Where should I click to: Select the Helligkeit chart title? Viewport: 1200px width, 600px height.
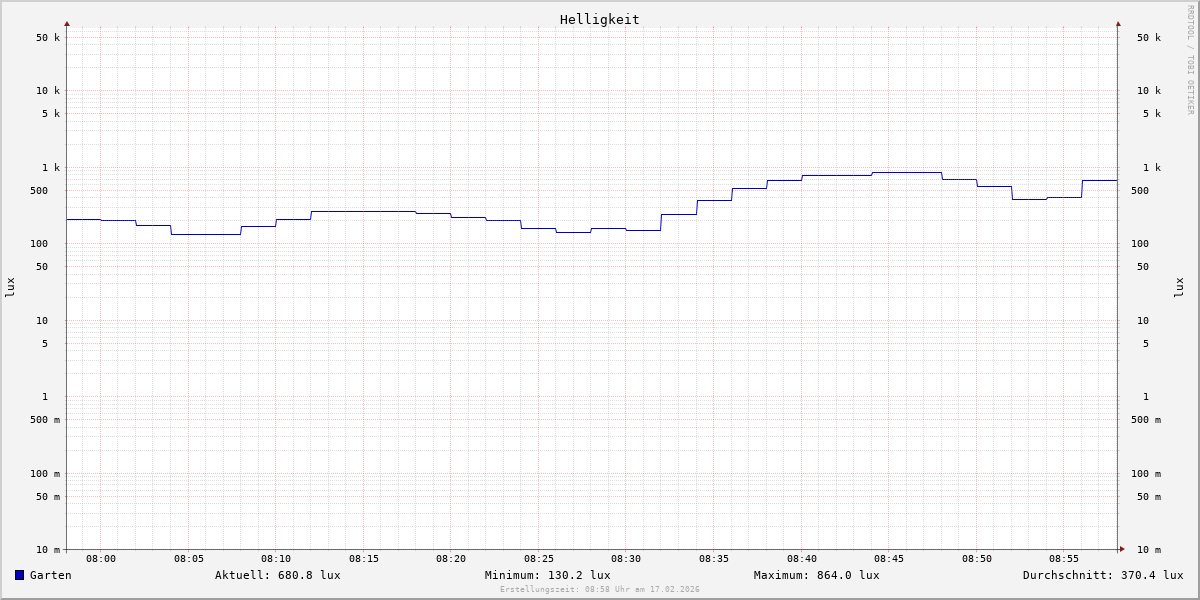pyautogui.click(x=599, y=19)
